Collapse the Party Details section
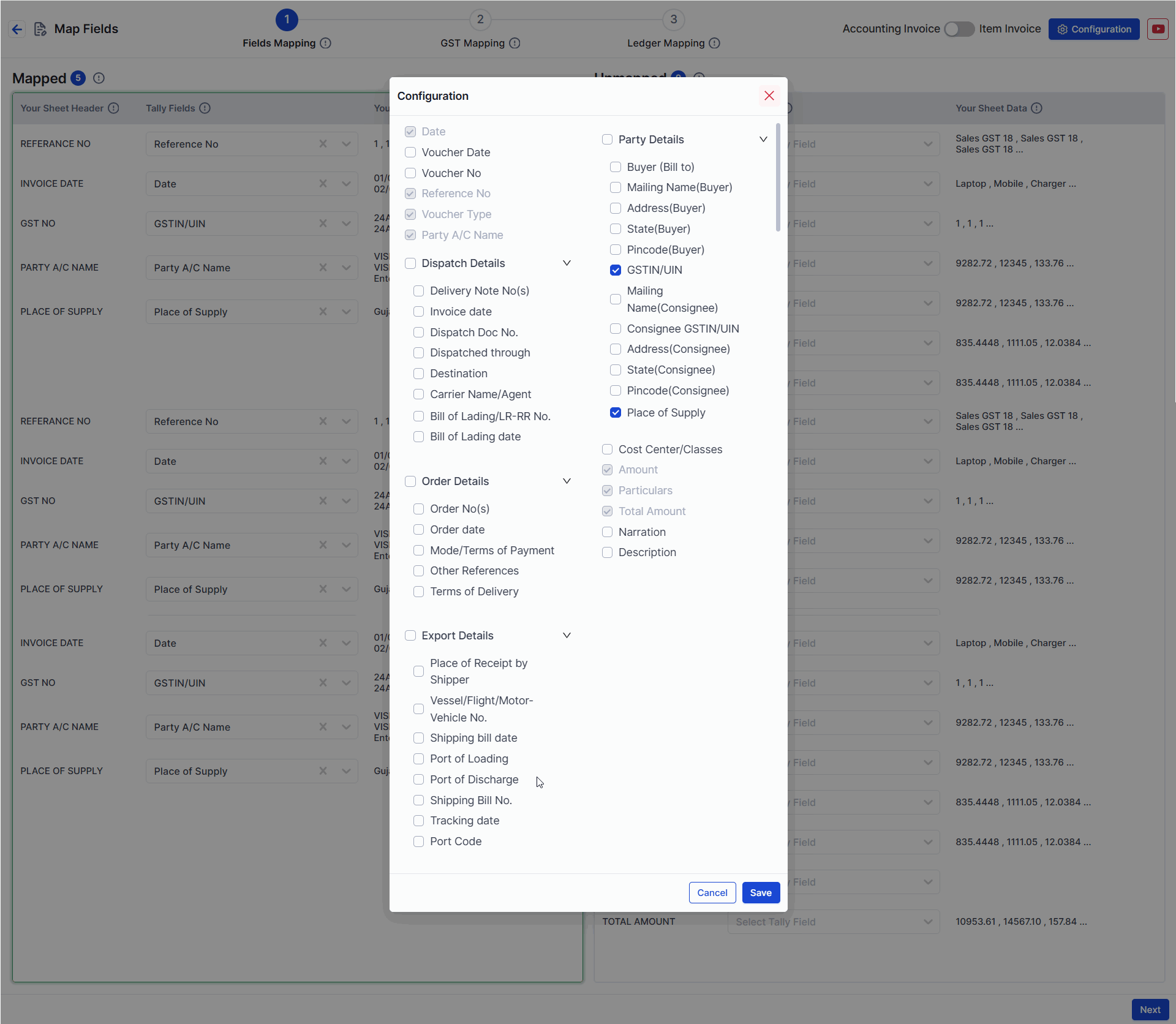1176x1024 pixels. (x=763, y=140)
